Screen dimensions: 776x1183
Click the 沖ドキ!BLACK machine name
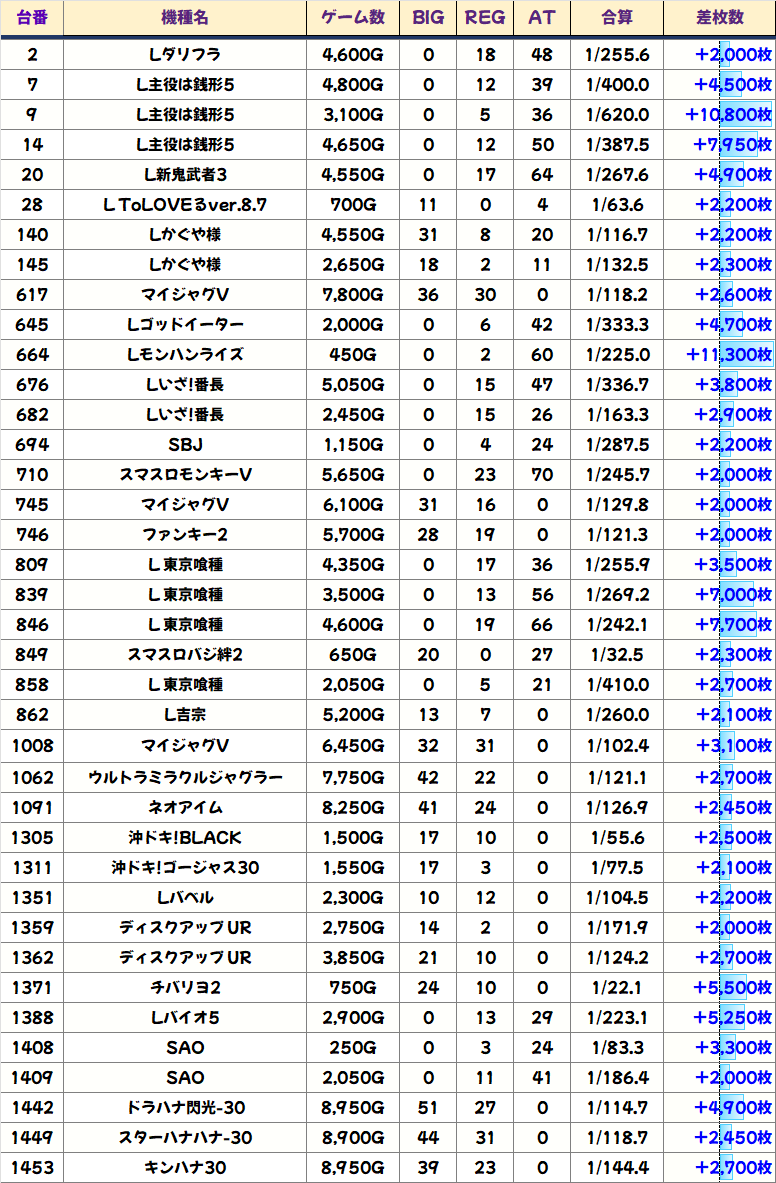tap(185, 837)
